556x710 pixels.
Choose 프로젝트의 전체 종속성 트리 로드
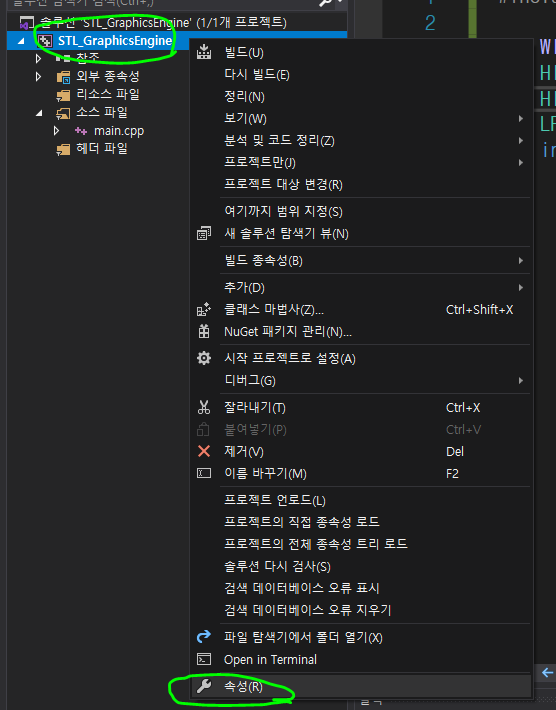coord(316,543)
